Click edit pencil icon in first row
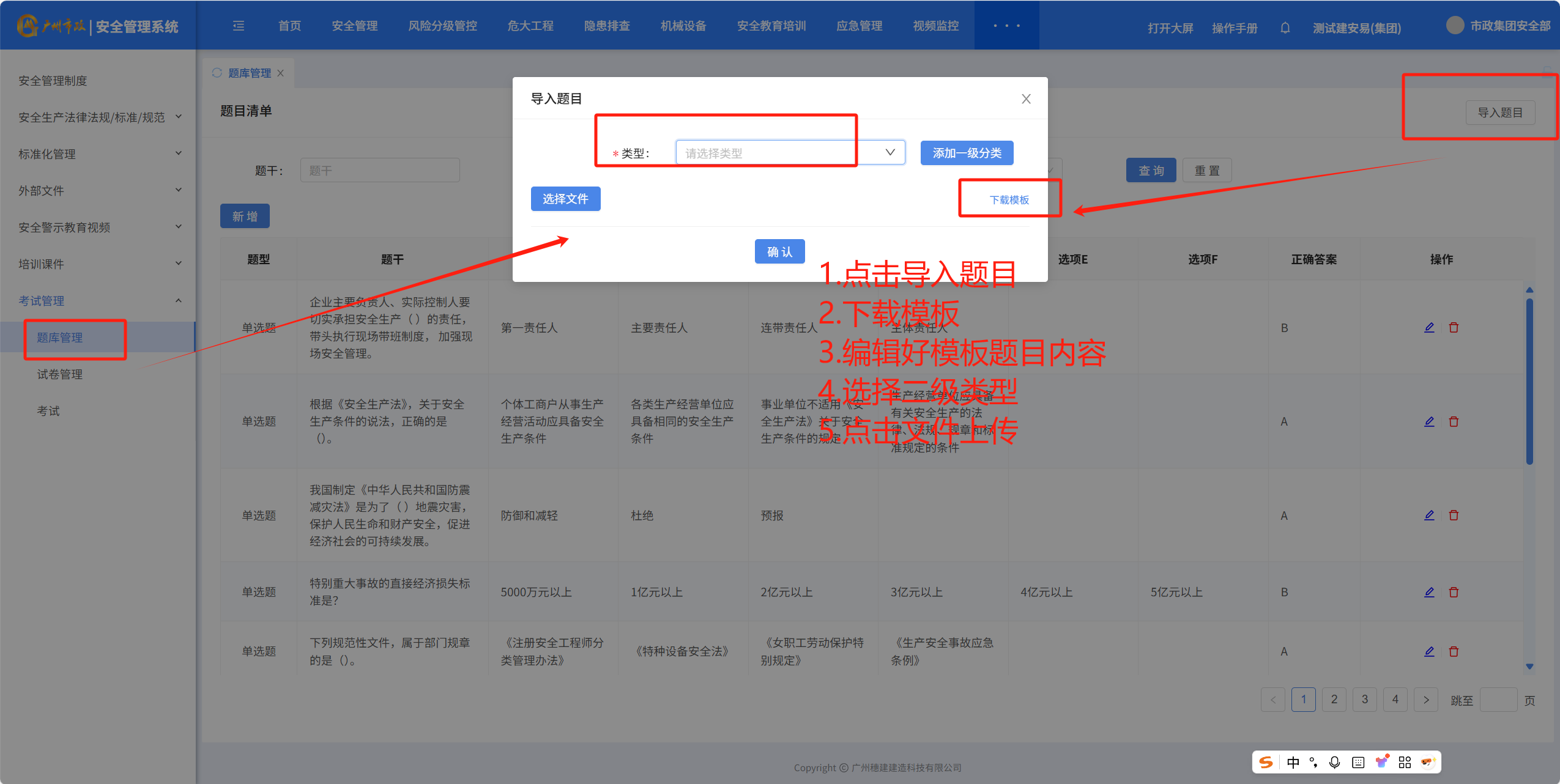The width and height of the screenshot is (1560, 784). pyautogui.click(x=1429, y=328)
